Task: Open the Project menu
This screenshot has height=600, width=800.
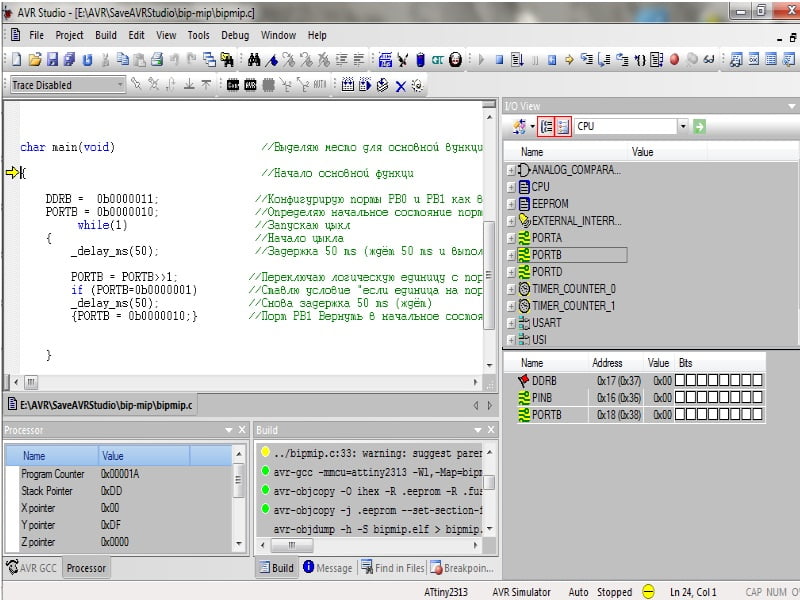Action: [x=69, y=35]
